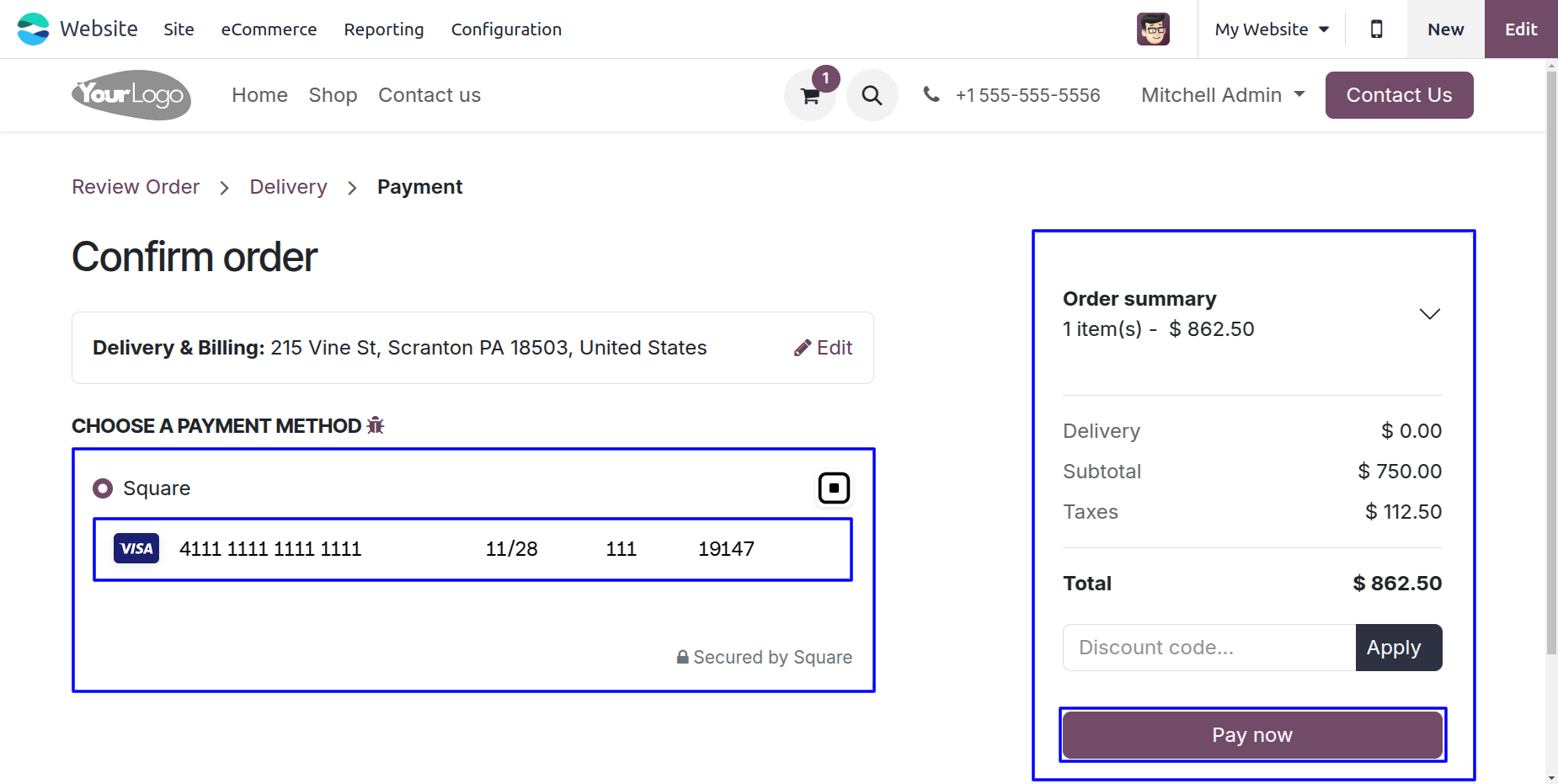The height and width of the screenshot is (784, 1558).
Task: Click the Pay now button
Action: 1252,735
